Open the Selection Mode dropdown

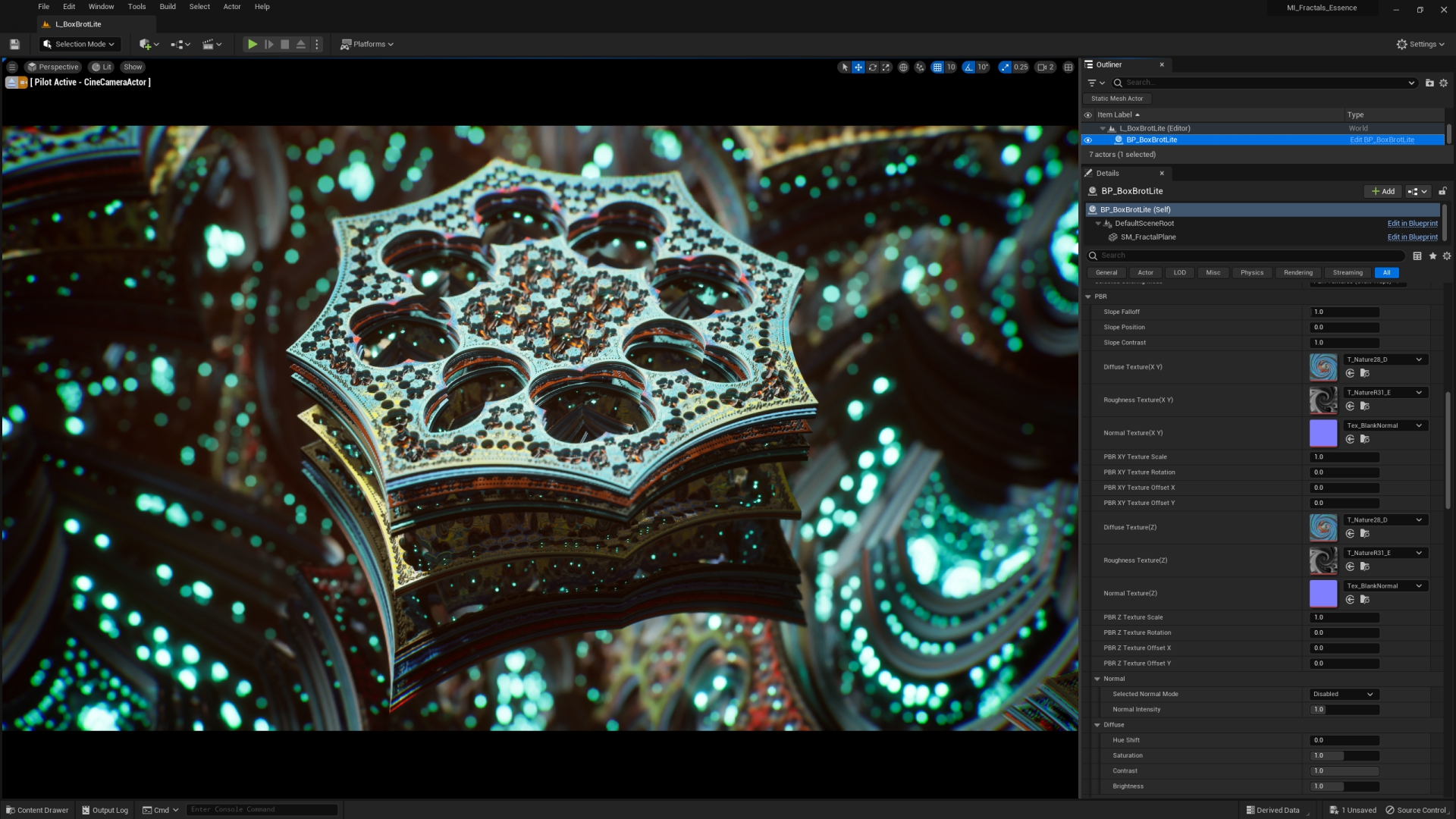(80, 44)
